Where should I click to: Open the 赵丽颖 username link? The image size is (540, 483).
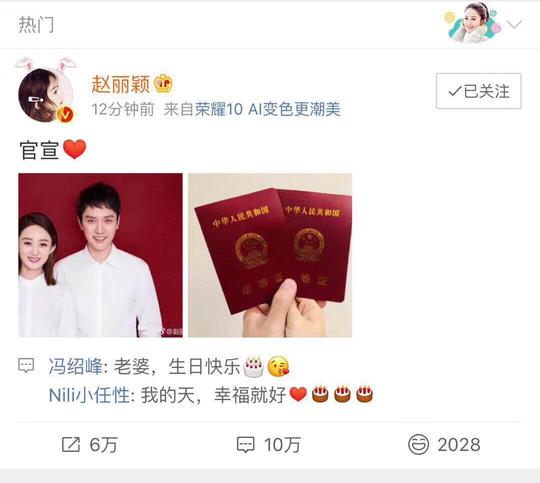[121, 84]
